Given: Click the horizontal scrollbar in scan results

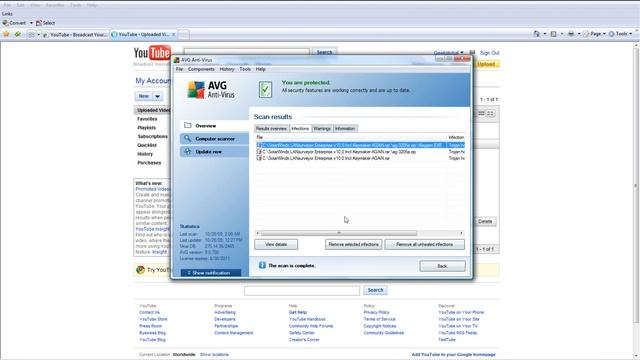Looking at the screenshot, I should pyautogui.click(x=339, y=233).
